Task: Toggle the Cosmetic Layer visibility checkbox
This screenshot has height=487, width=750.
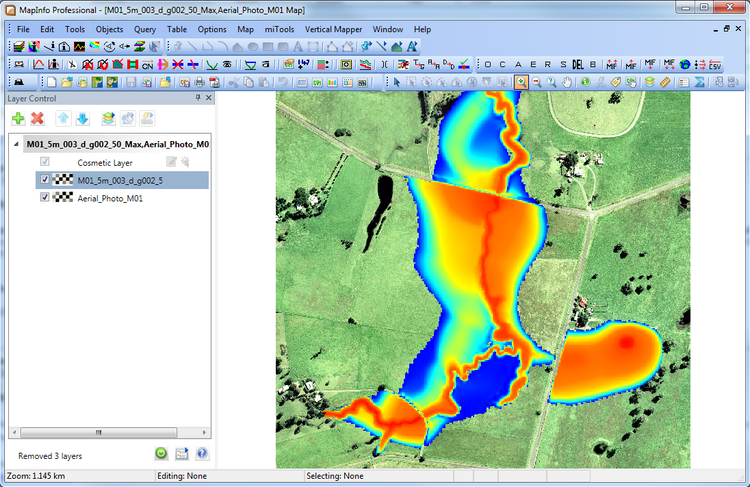Action: pyautogui.click(x=44, y=162)
